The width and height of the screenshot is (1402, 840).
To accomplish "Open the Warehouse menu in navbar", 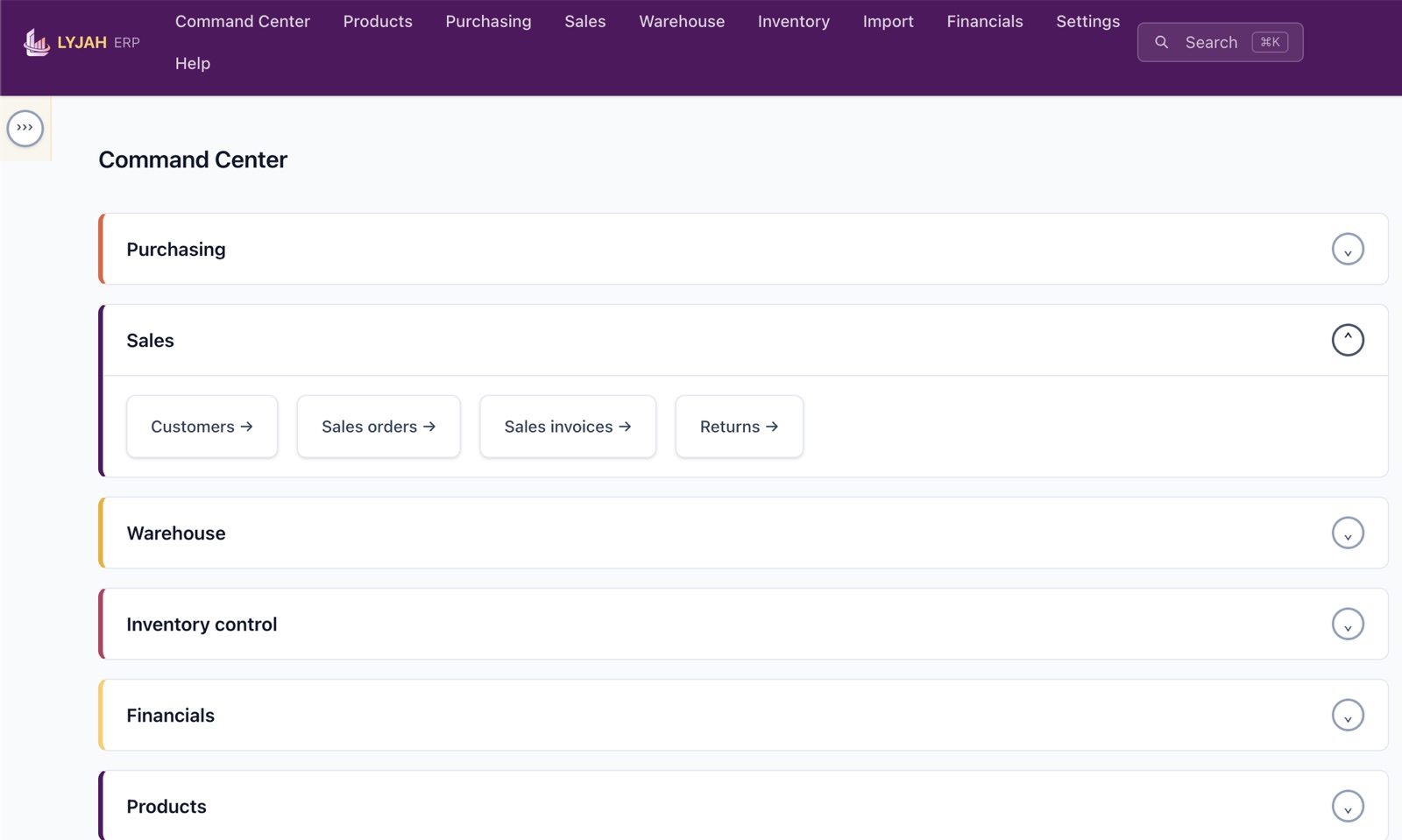I will [682, 21].
